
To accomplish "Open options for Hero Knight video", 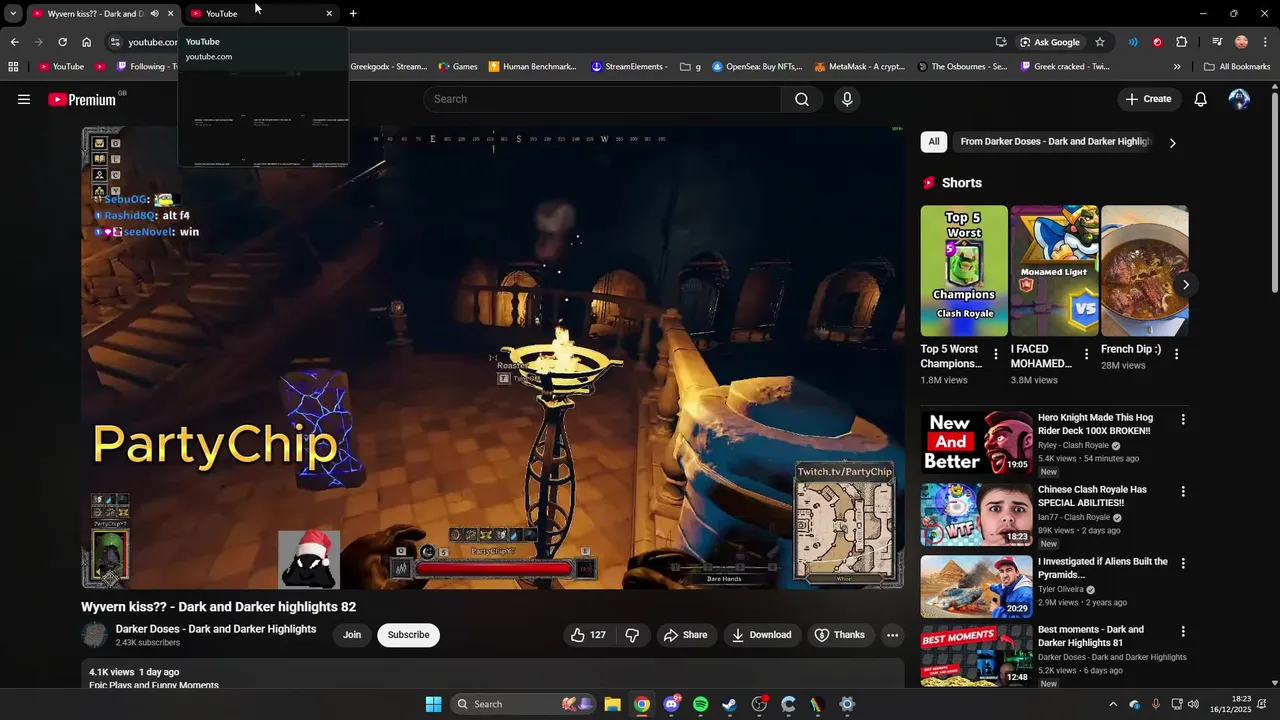I will pyautogui.click(x=1183, y=420).
